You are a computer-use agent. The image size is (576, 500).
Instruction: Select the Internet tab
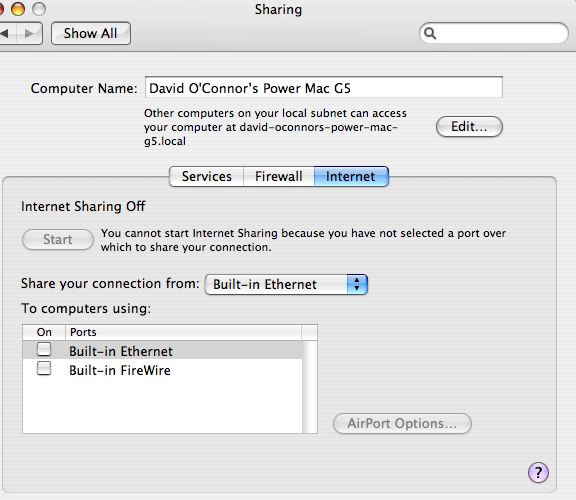(351, 176)
